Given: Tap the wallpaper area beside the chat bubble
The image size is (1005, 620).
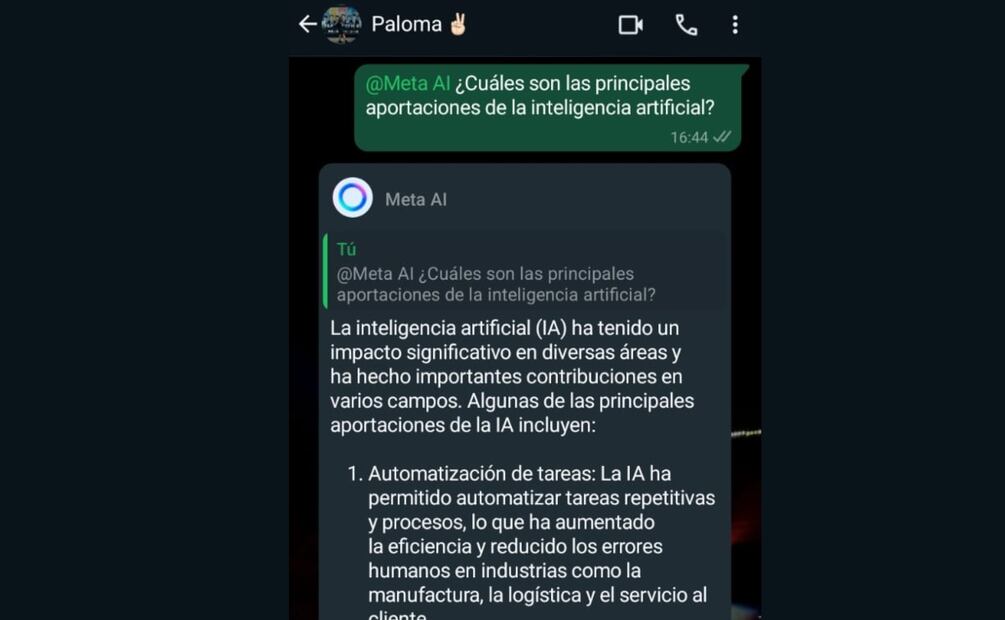Looking at the screenshot, I should 746,385.
